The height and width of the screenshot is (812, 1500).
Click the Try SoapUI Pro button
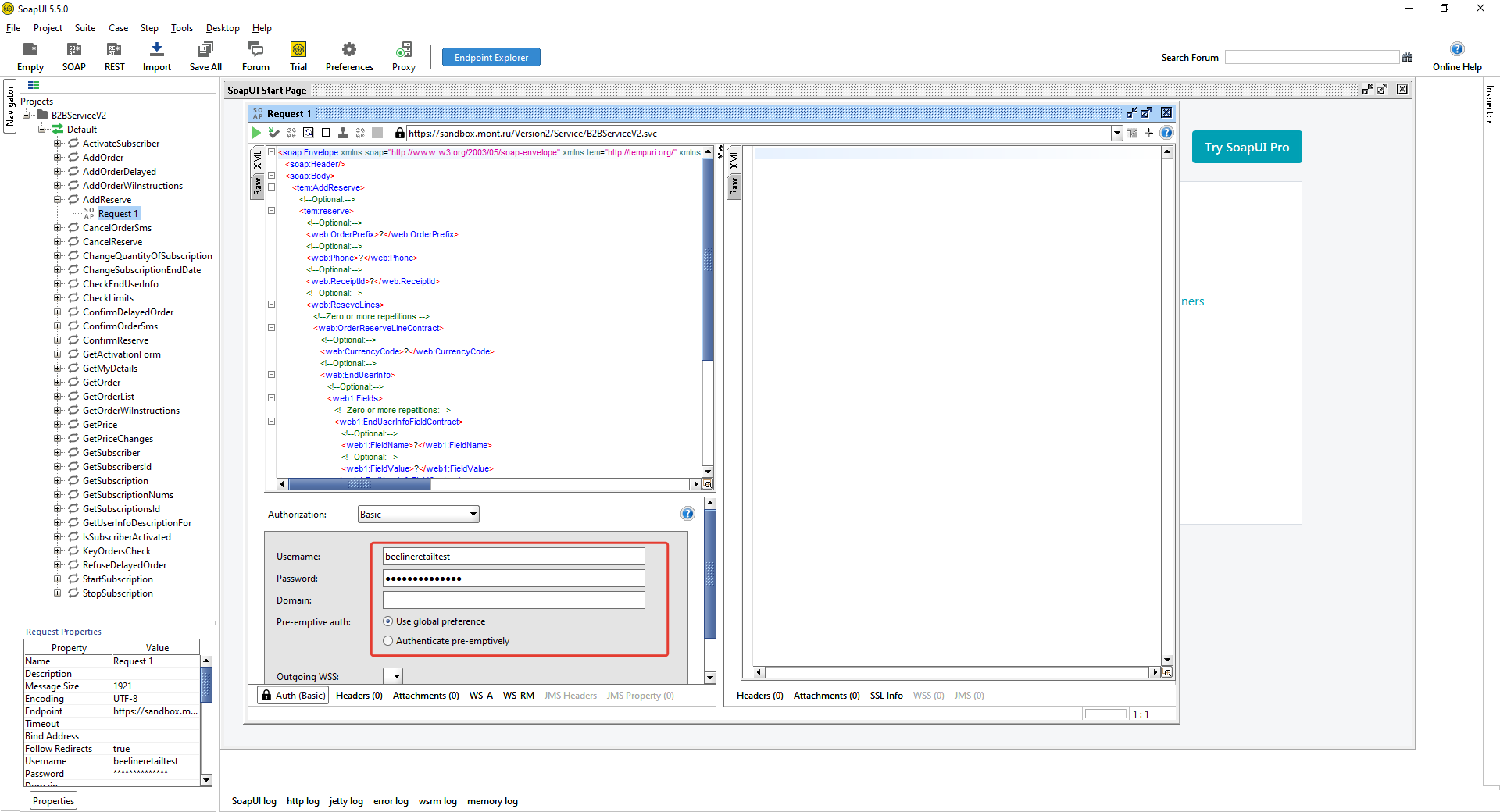[x=1246, y=148]
